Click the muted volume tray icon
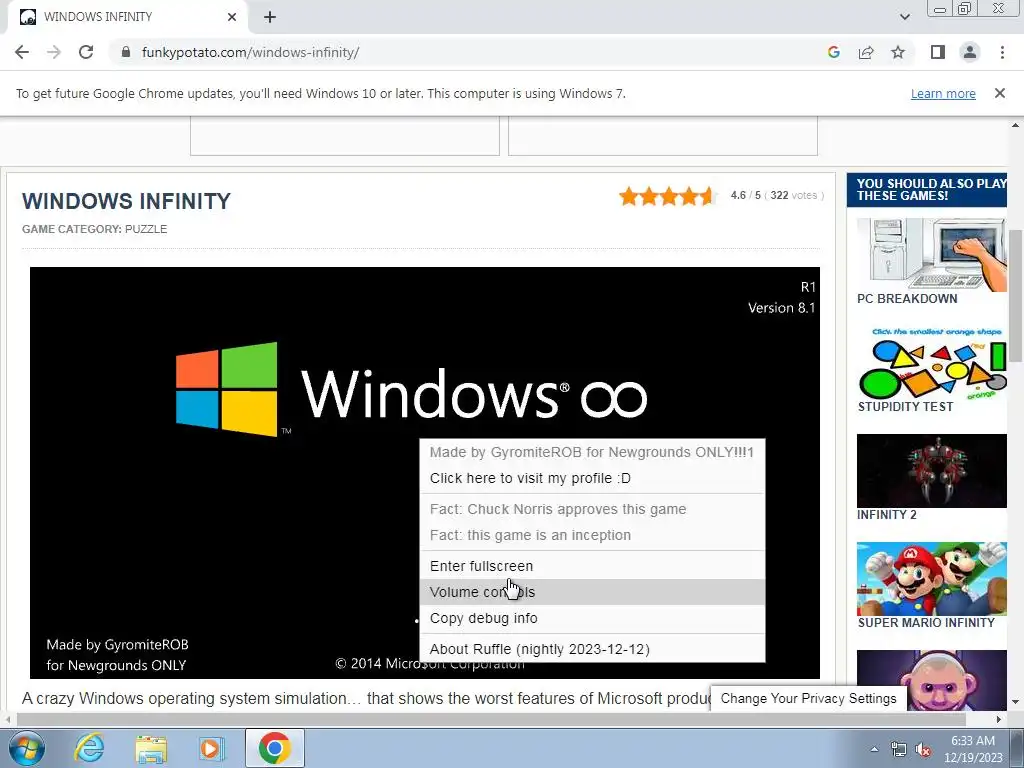The width and height of the screenshot is (1024, 768). coord(923,750)
